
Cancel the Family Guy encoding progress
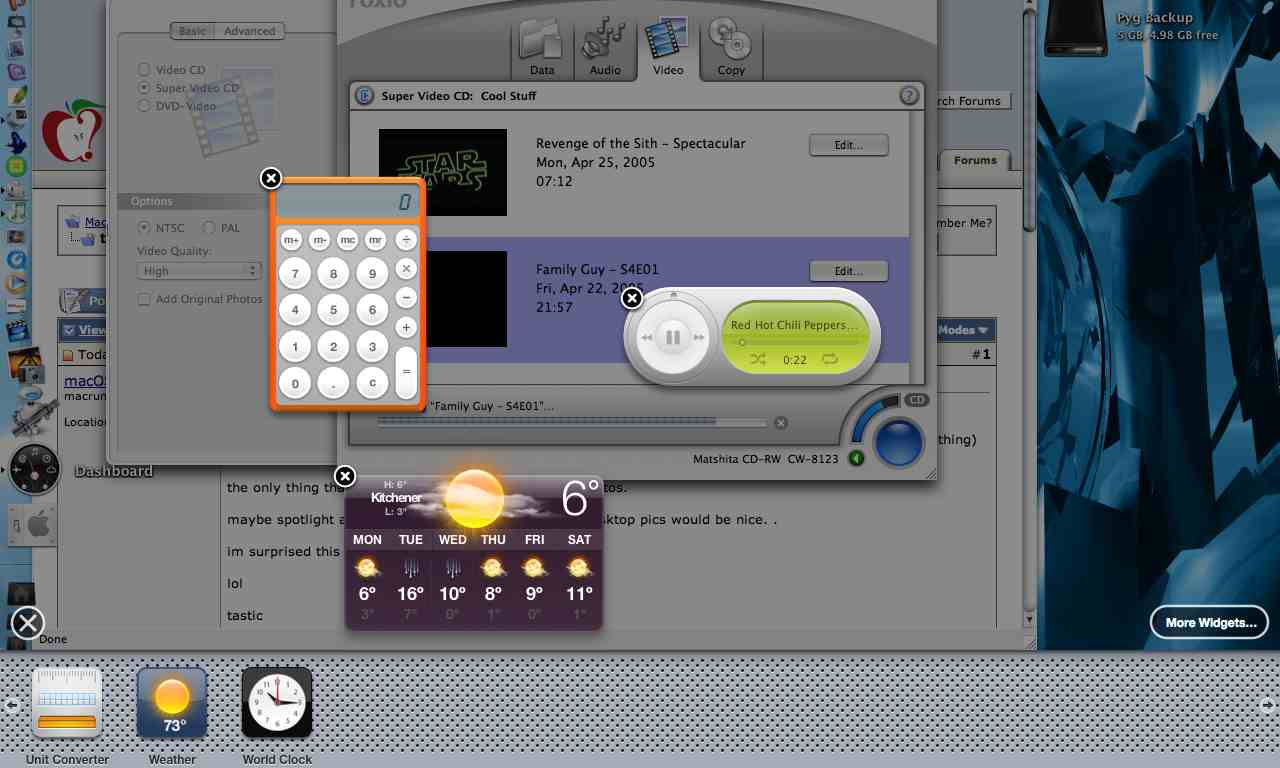coord(781,423)
